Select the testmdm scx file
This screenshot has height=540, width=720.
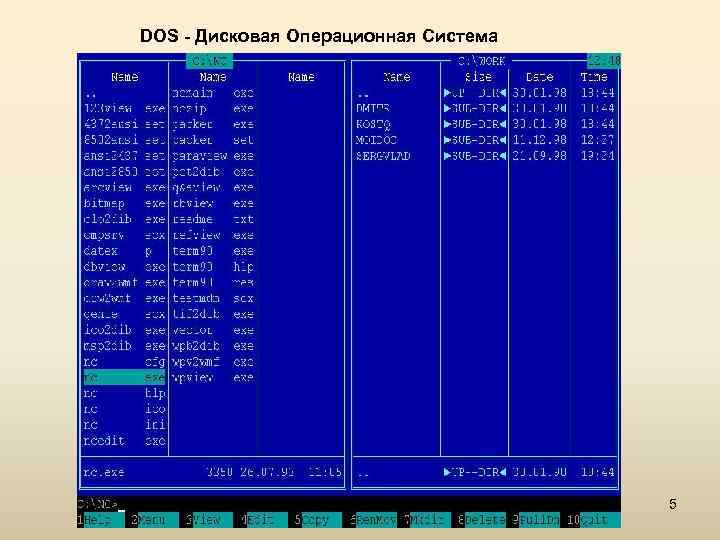213,298
